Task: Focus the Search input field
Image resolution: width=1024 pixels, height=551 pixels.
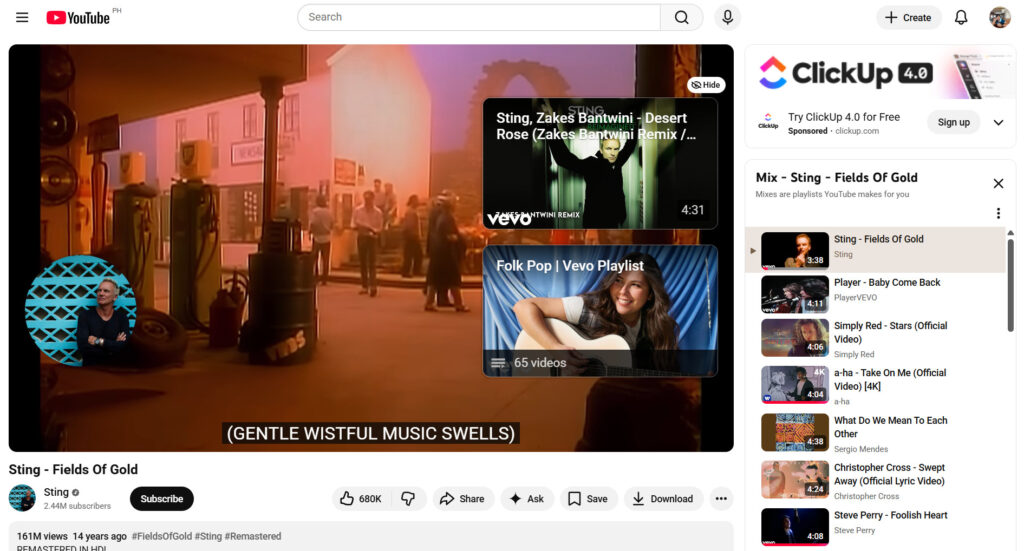Action: coord(479,17)
